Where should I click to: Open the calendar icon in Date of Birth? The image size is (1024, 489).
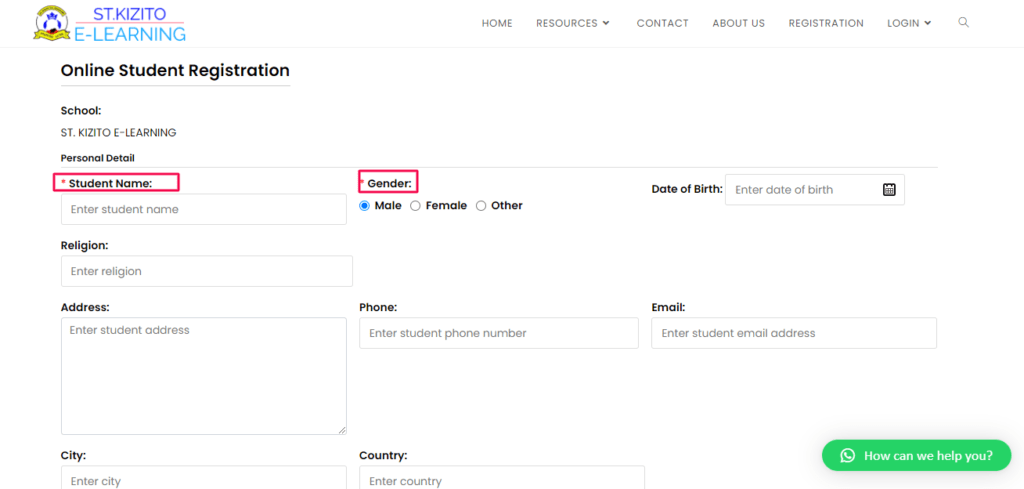pyautogui.click(x=889, y=190)
